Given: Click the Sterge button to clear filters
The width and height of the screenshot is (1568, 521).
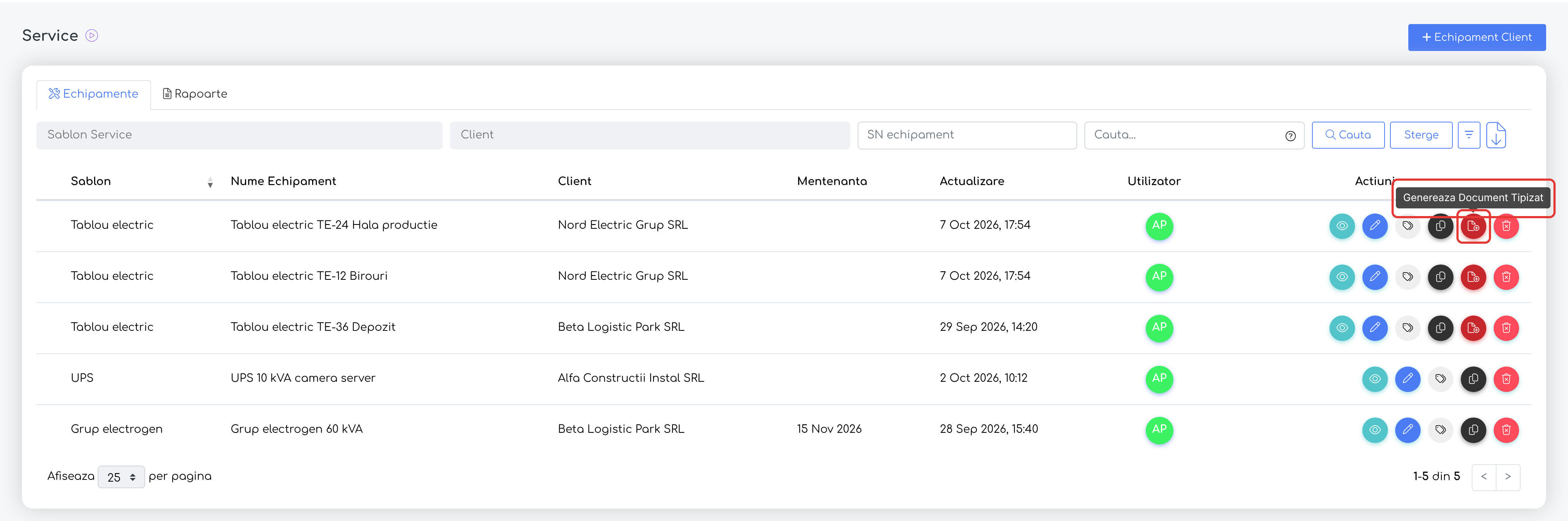Looking at the screenshot, I should click(1421, 135).
